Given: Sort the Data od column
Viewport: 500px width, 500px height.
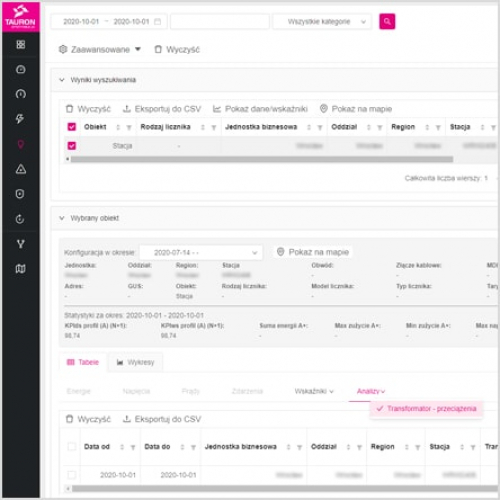Looking at the screenshot, I should tap(122, 447).
